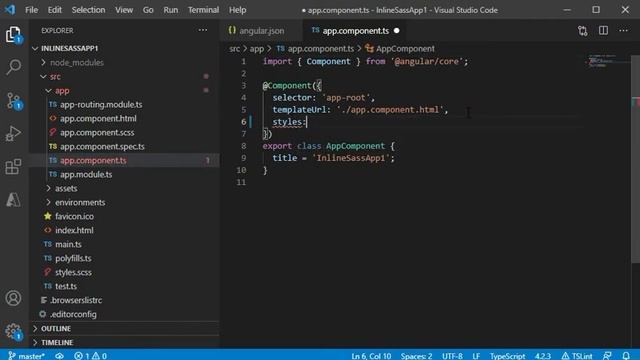Open the Edit menu
The height and width of the screenshot is (360, 640).
[x=54, y=10]
